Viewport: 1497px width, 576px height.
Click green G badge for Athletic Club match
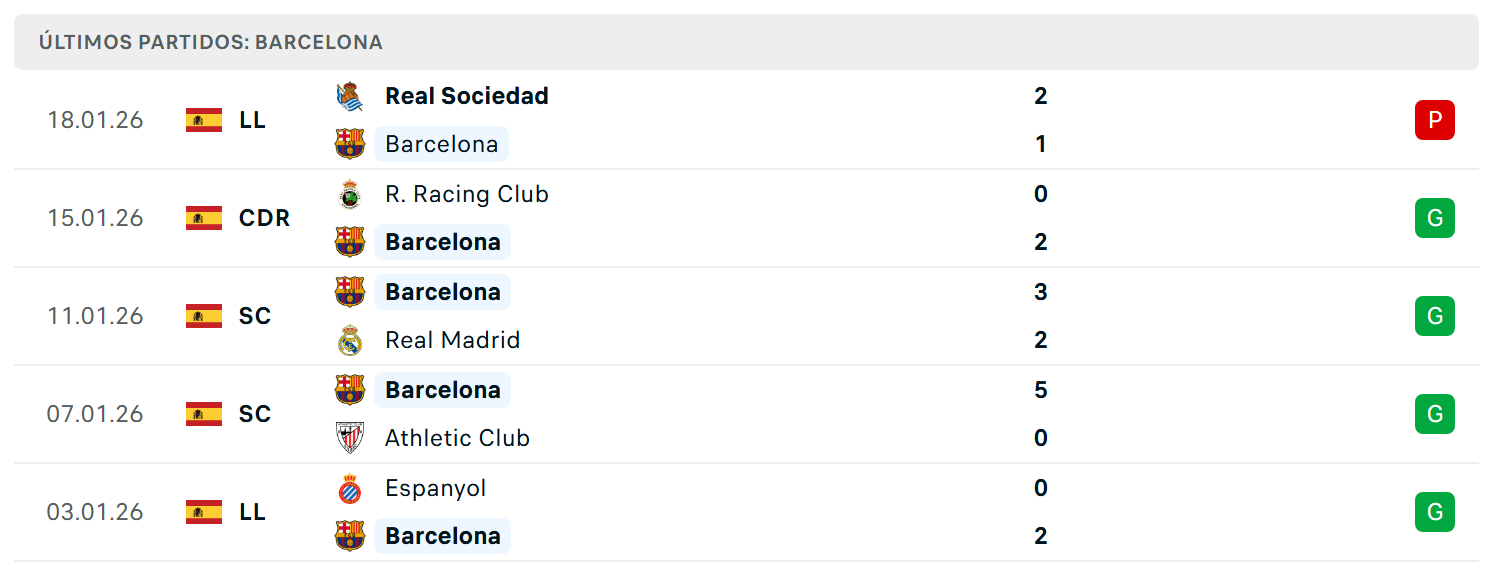click(x=1435, y=414)
